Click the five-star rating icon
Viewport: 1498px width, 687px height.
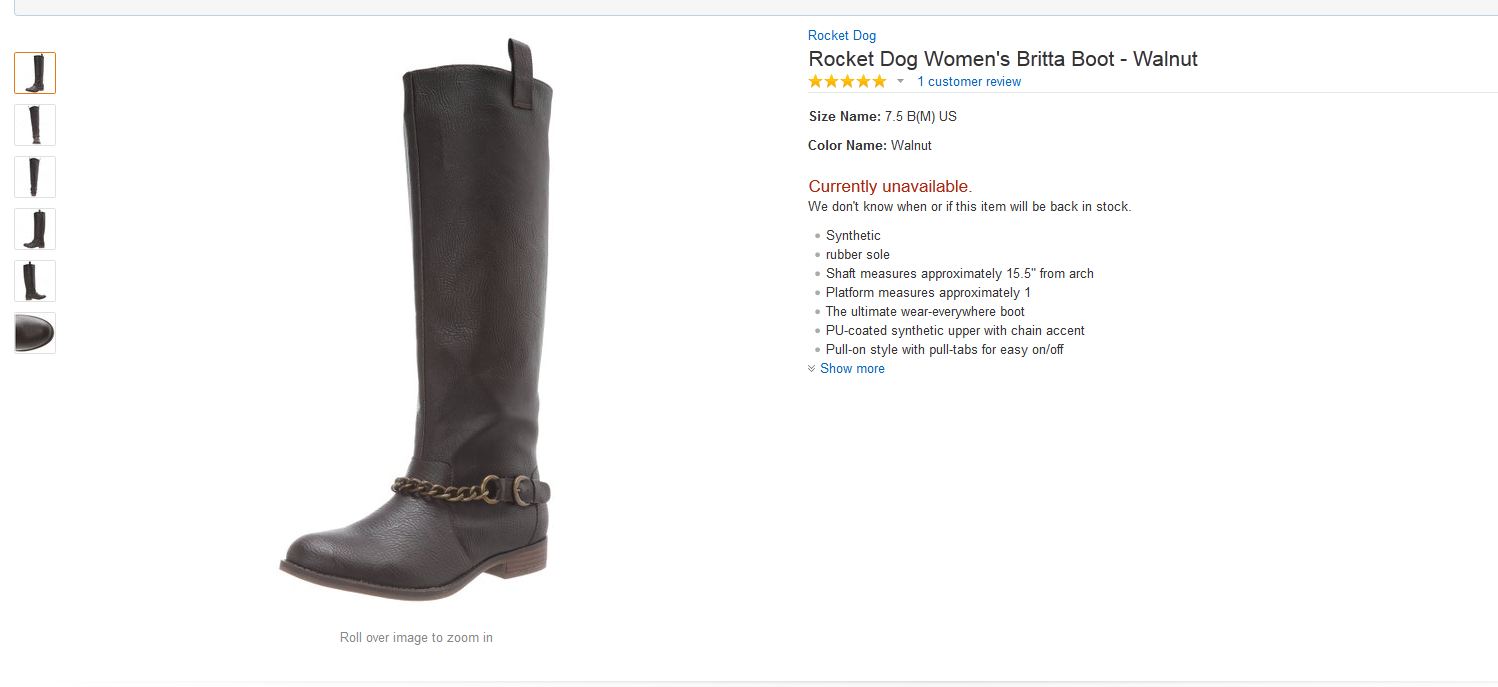(x=847, y=81)
